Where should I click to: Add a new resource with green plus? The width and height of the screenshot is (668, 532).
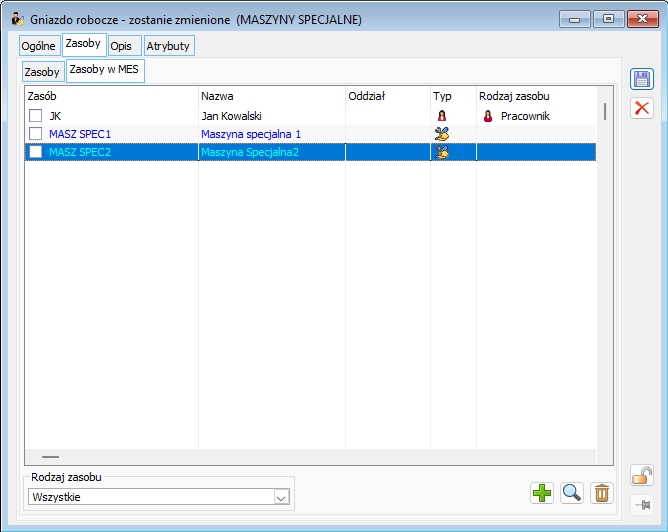[542, 493]
